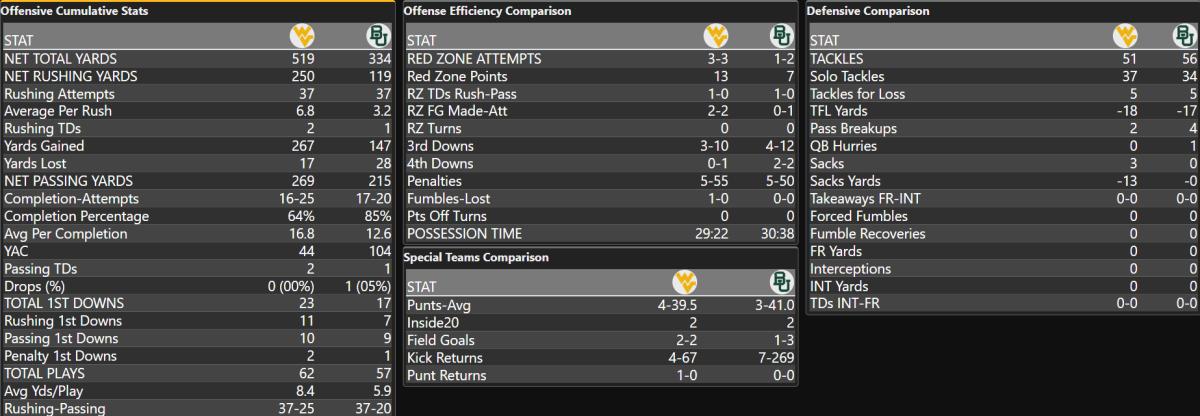Click West Virginia logo in Defensive Comparison
This screenshot has width=1200, height=416.
[x=1126, y=37]
